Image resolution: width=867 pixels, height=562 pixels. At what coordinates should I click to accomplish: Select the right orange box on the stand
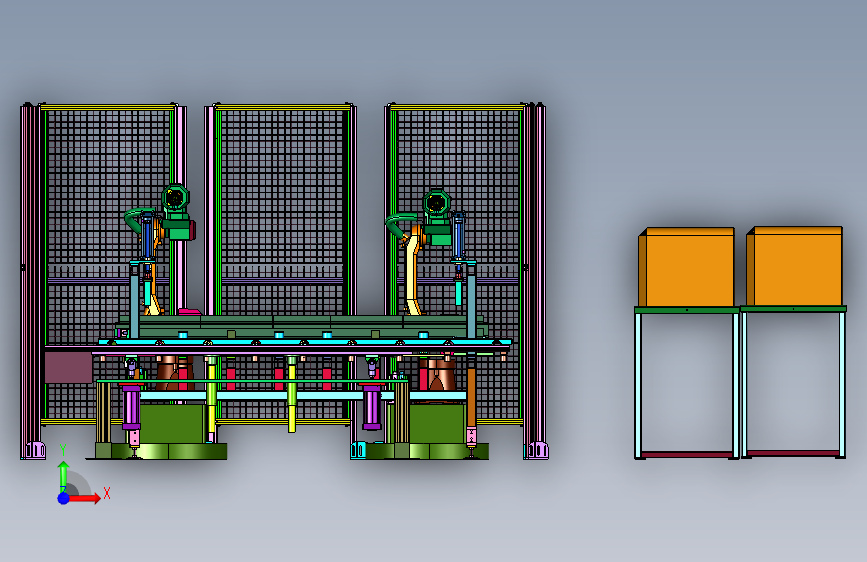click(x=794, y=266)
